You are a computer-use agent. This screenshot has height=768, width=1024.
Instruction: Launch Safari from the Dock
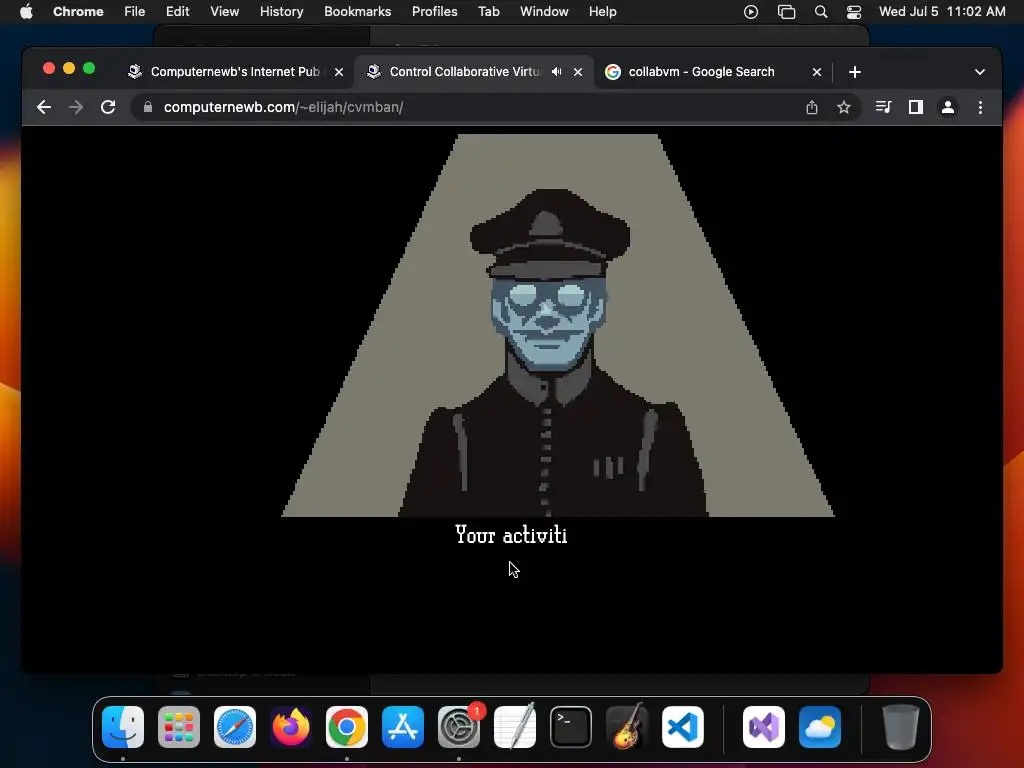(235, 727)
